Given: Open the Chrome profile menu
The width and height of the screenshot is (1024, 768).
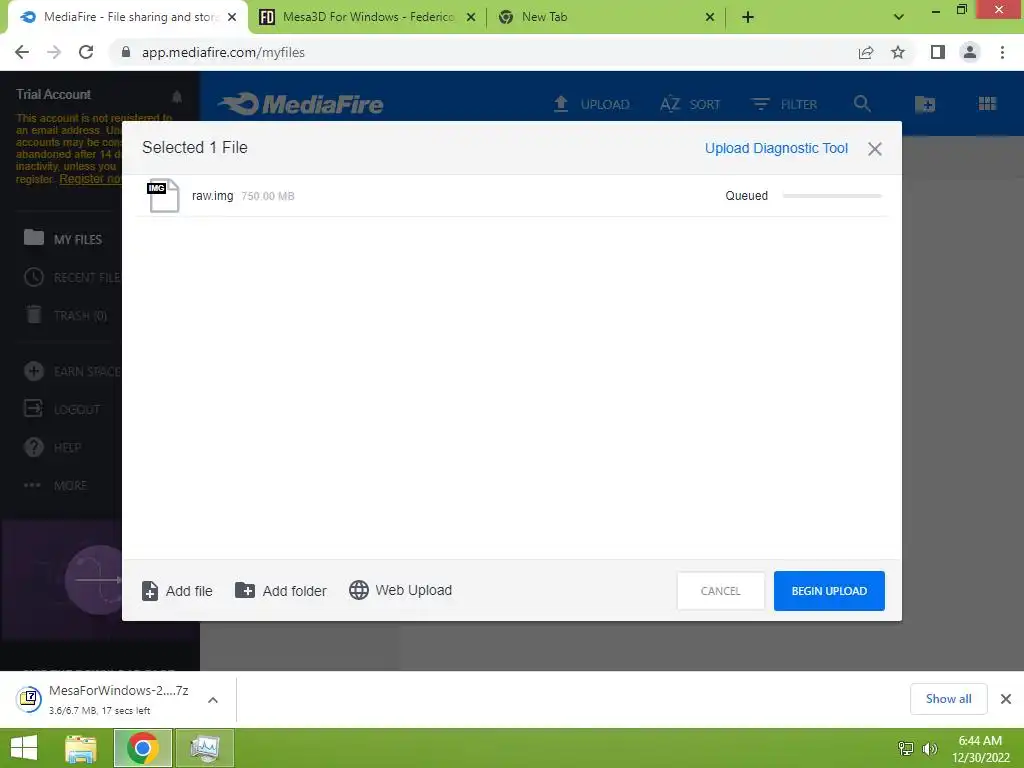Looking at the screenshot, I should point(970,52).
